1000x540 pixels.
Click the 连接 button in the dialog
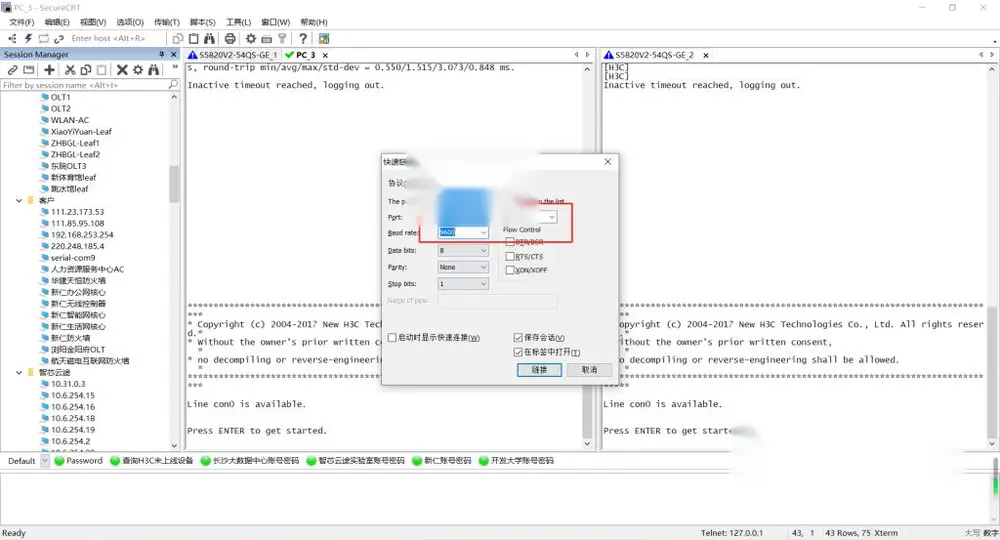click(539, 370)
